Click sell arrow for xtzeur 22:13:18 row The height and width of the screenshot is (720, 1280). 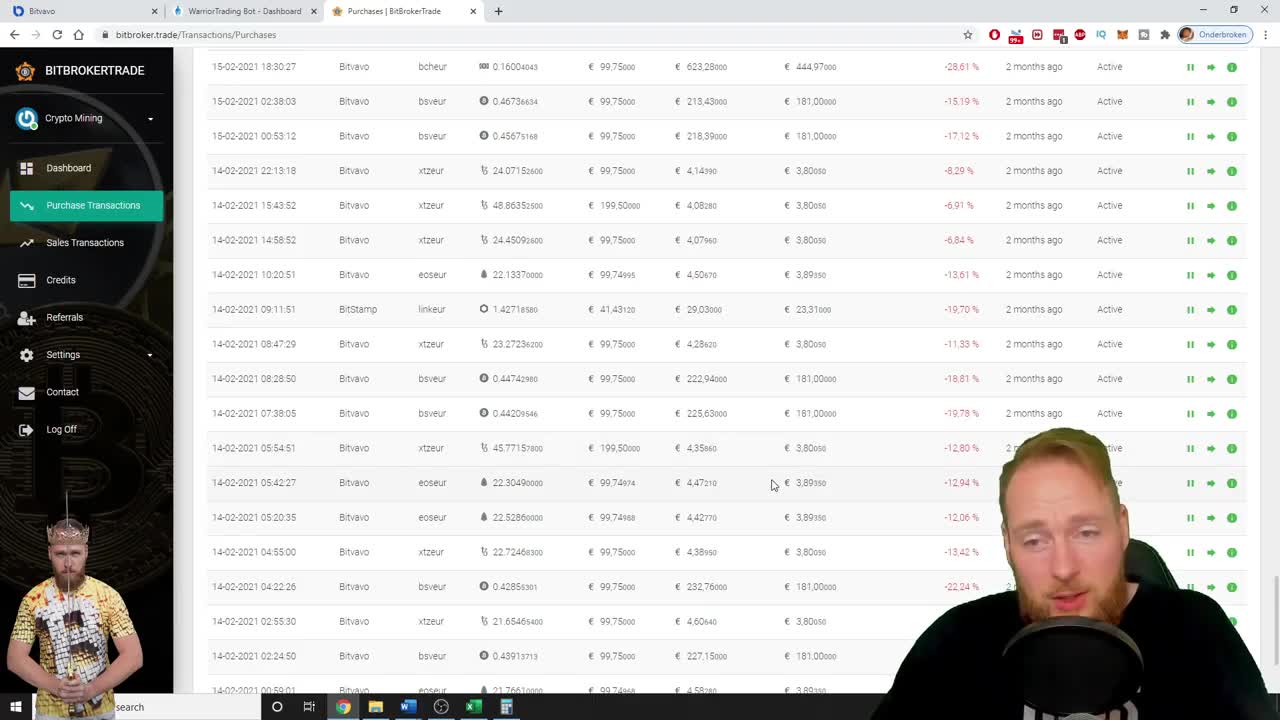(1211, 171)
